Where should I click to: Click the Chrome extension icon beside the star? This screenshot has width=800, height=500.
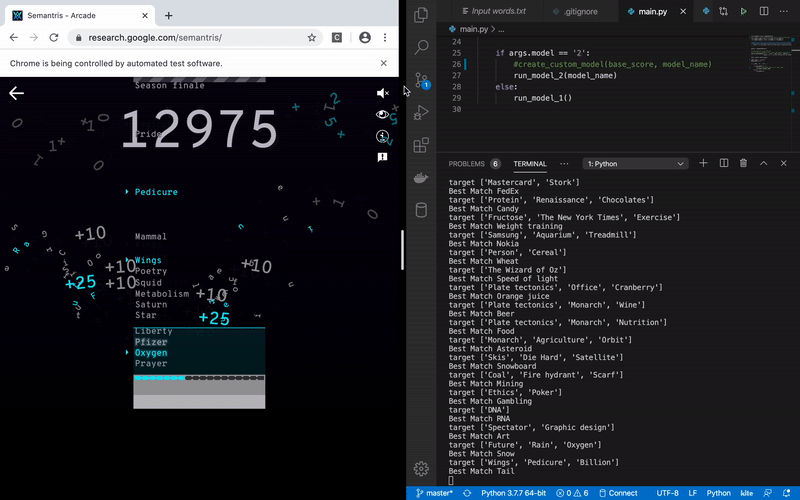(337, 37)
